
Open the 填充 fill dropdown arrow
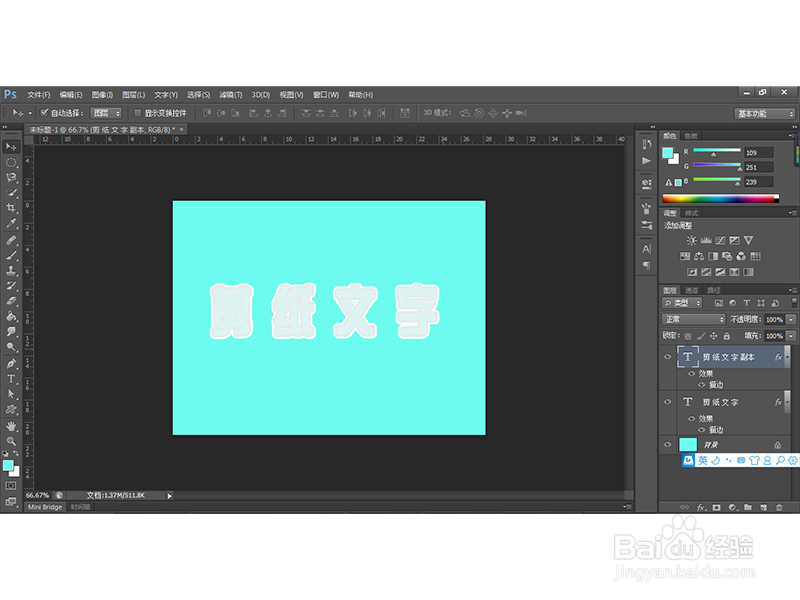point(791,336)
